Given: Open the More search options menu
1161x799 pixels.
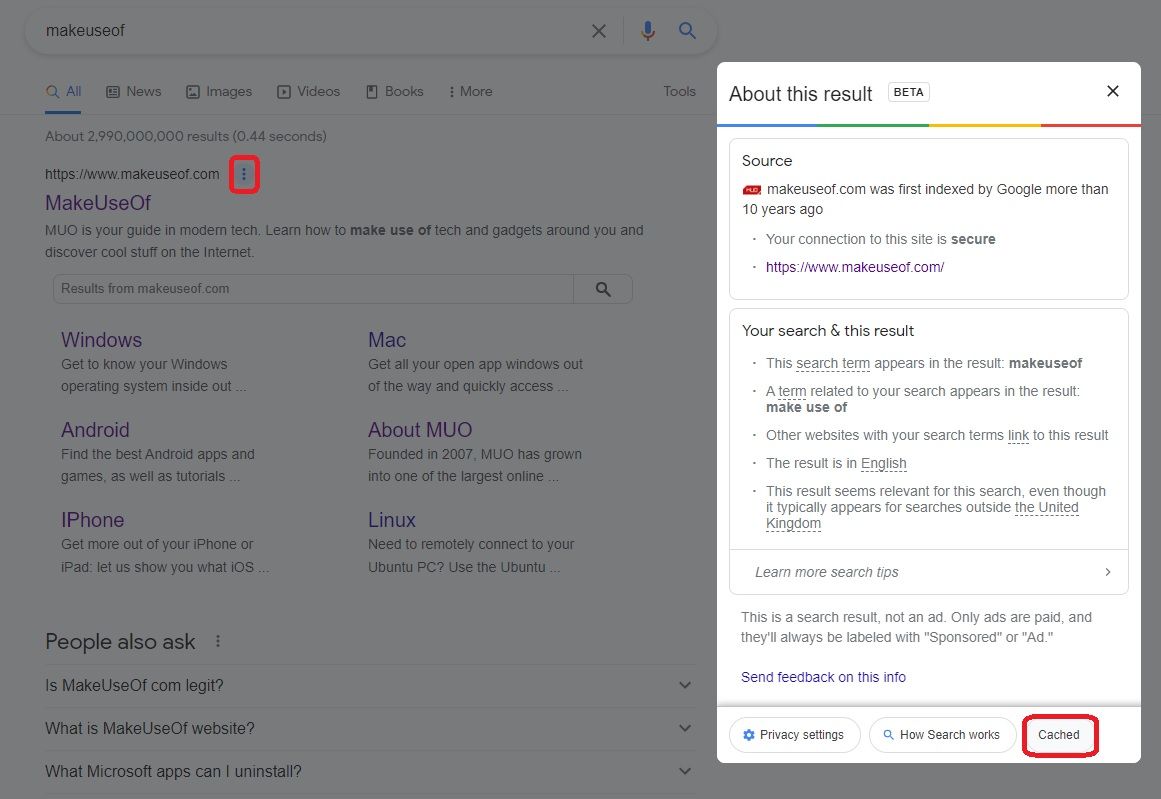Looking at the screenshot, I should 470,91.
